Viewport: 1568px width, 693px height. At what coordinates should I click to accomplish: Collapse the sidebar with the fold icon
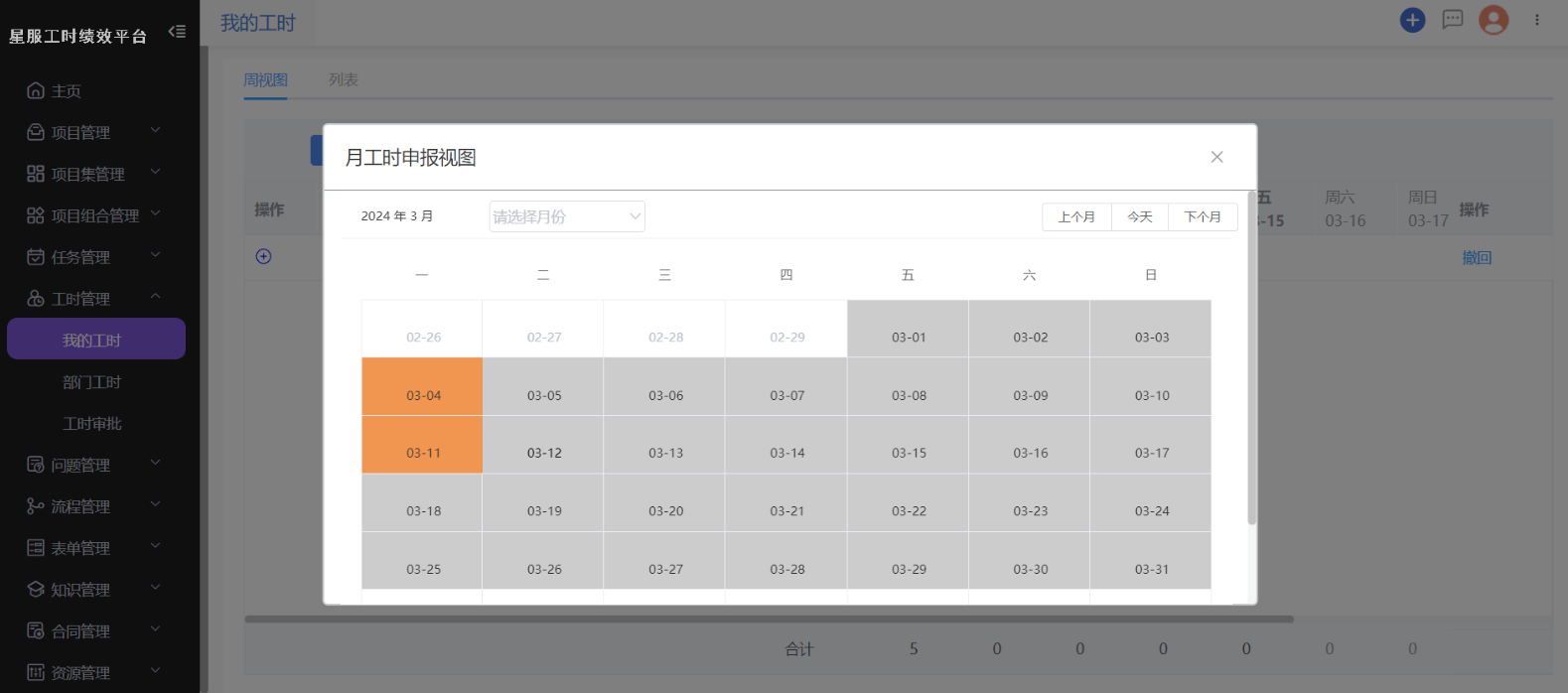coord(177,32)
